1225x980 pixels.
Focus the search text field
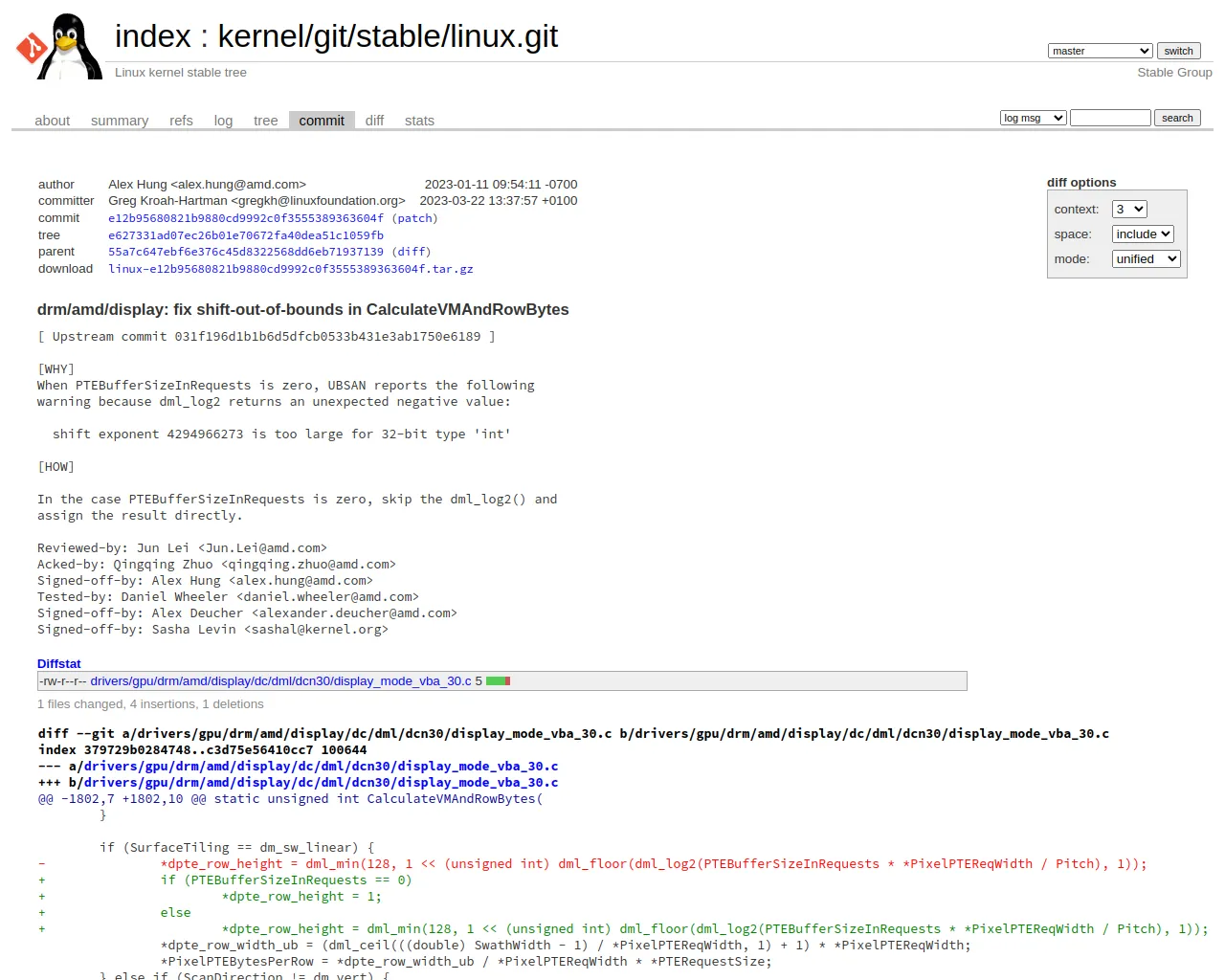pos(1110,118)
